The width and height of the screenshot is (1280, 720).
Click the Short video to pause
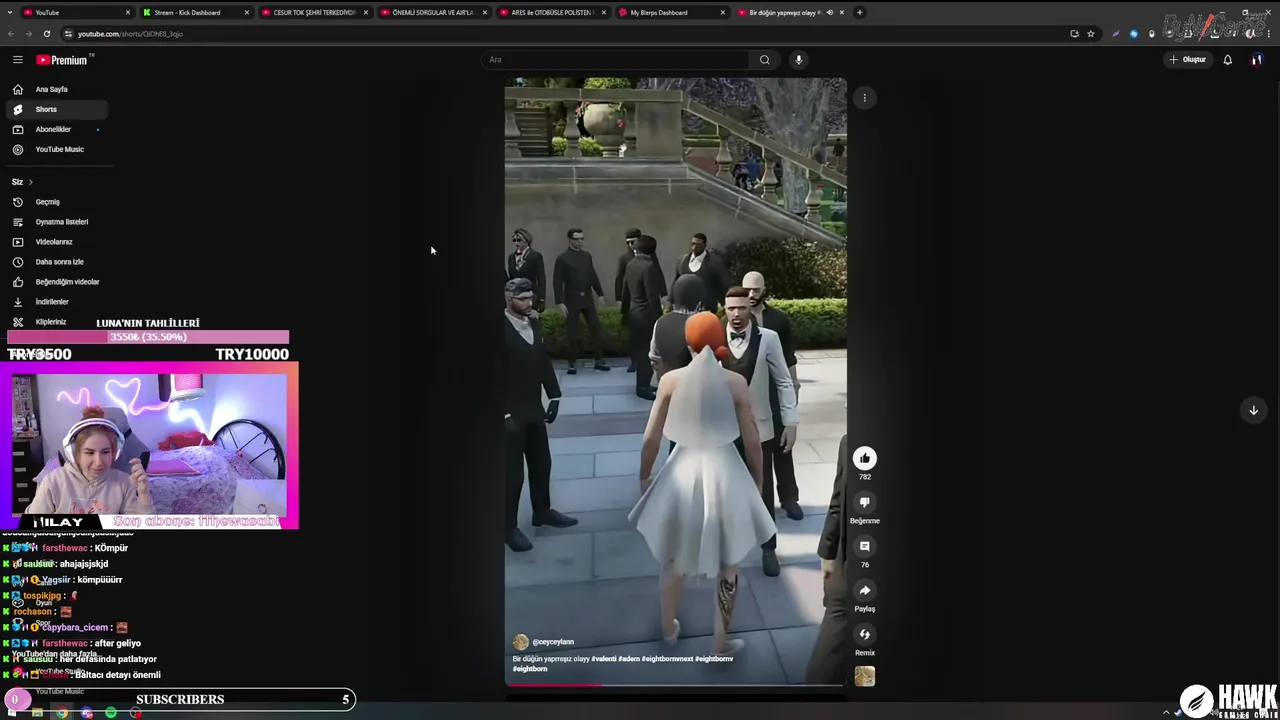click(x=675, y=380)
